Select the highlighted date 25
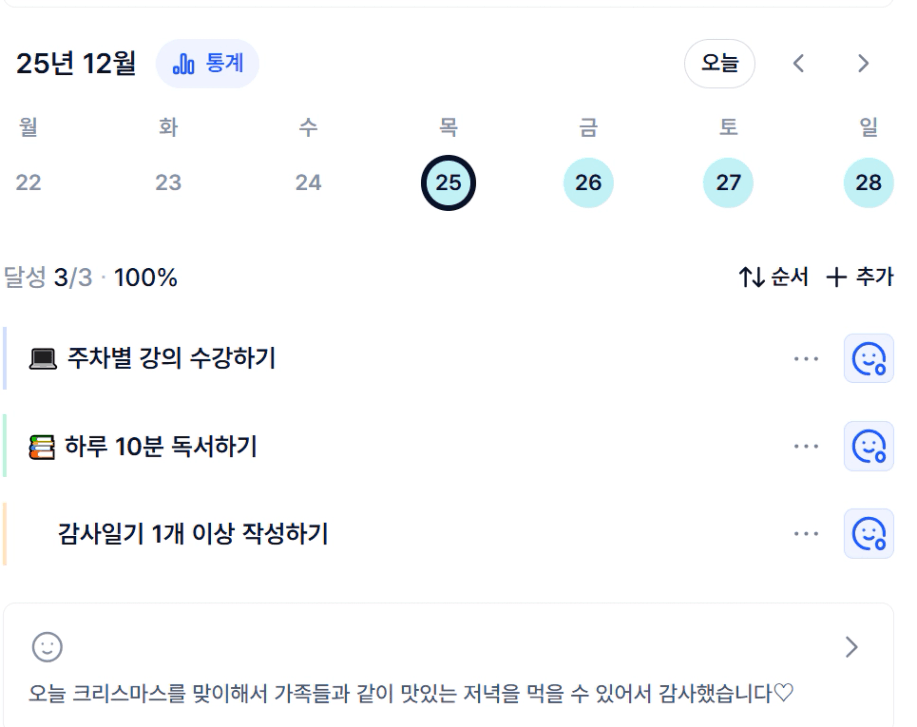This screenshot has width=917, height=727. coord(448,183)
